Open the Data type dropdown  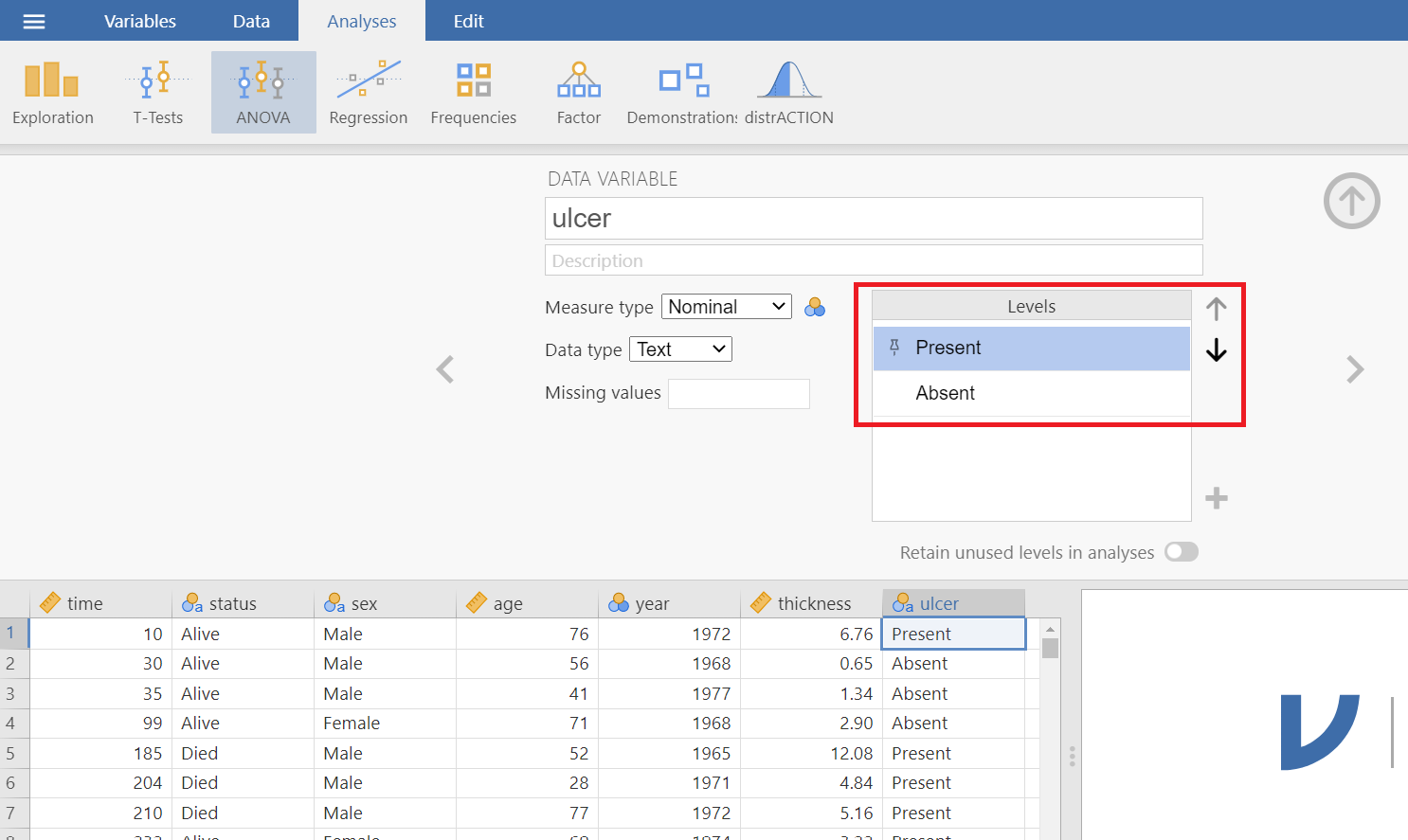(x=680, y=349)
